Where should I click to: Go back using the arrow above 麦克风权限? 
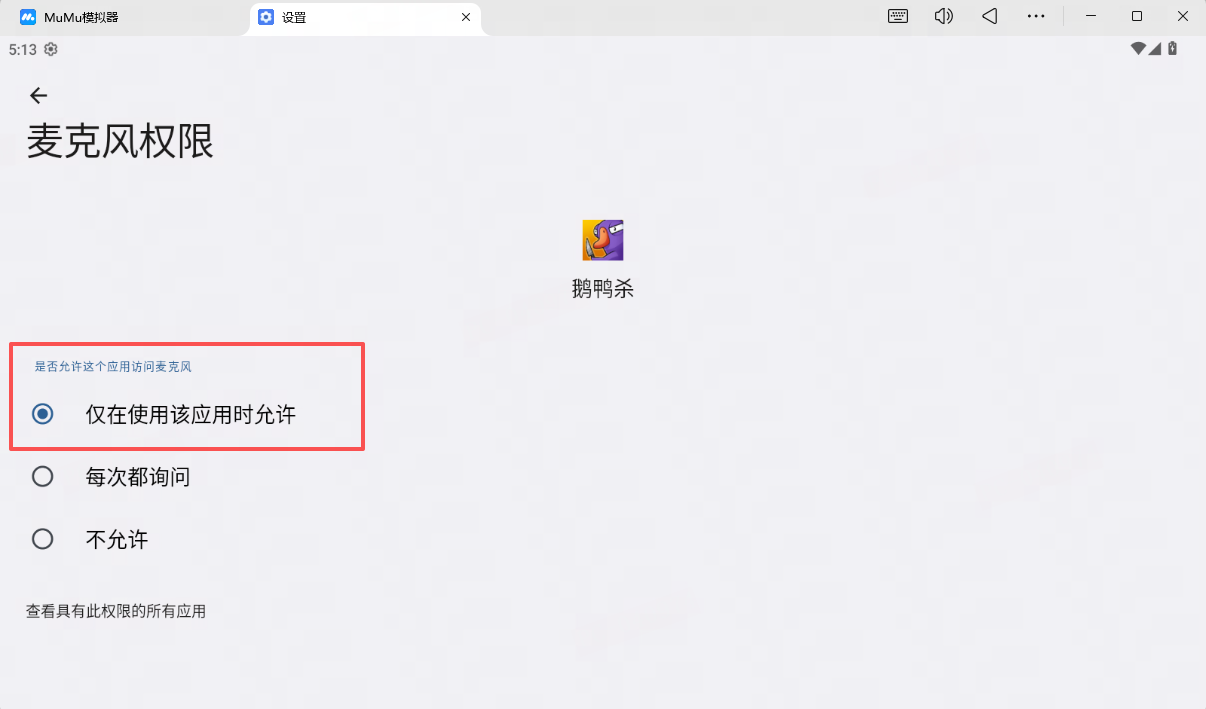38,95
